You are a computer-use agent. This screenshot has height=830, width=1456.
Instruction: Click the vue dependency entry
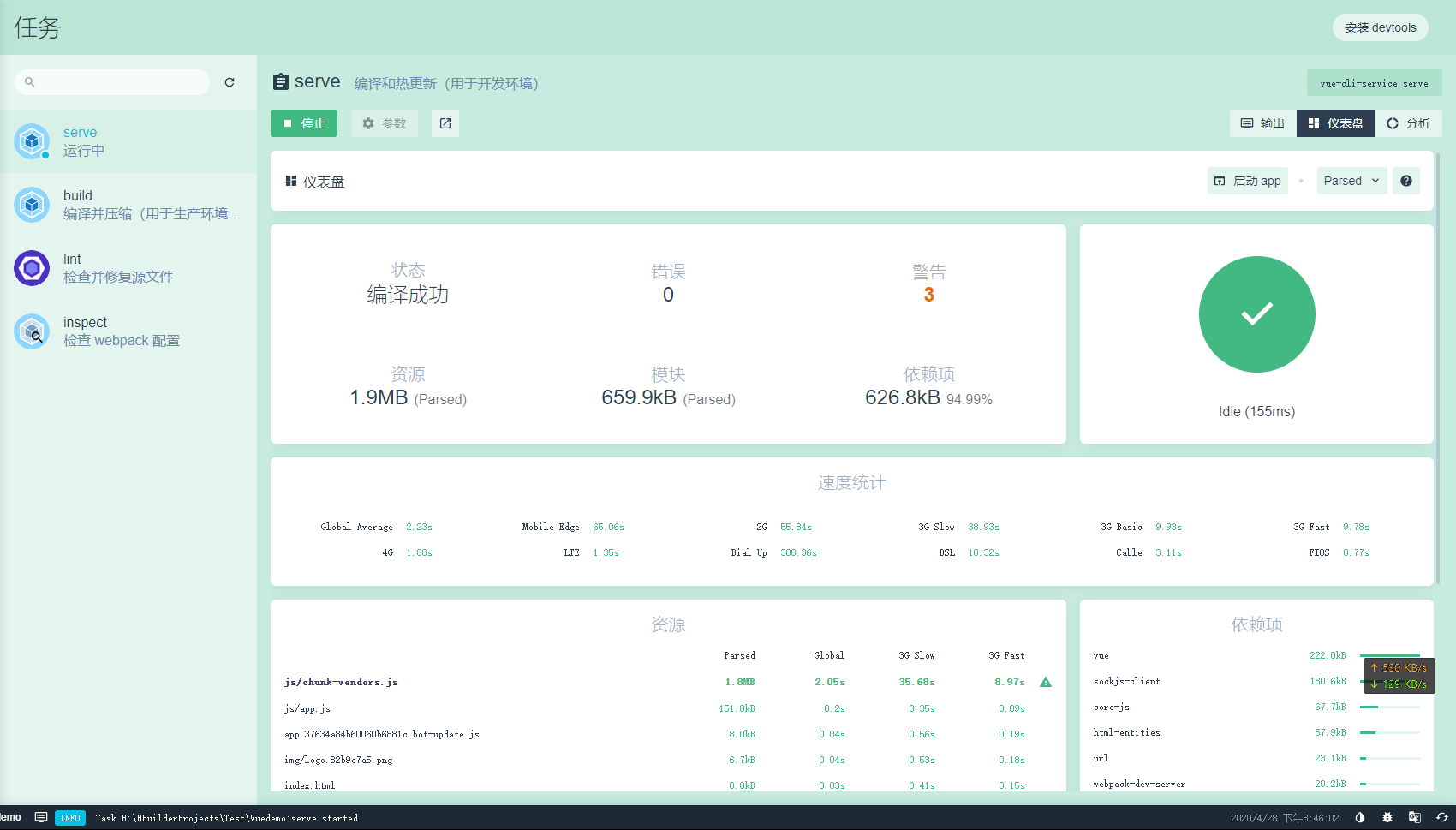pos(1101,655)
